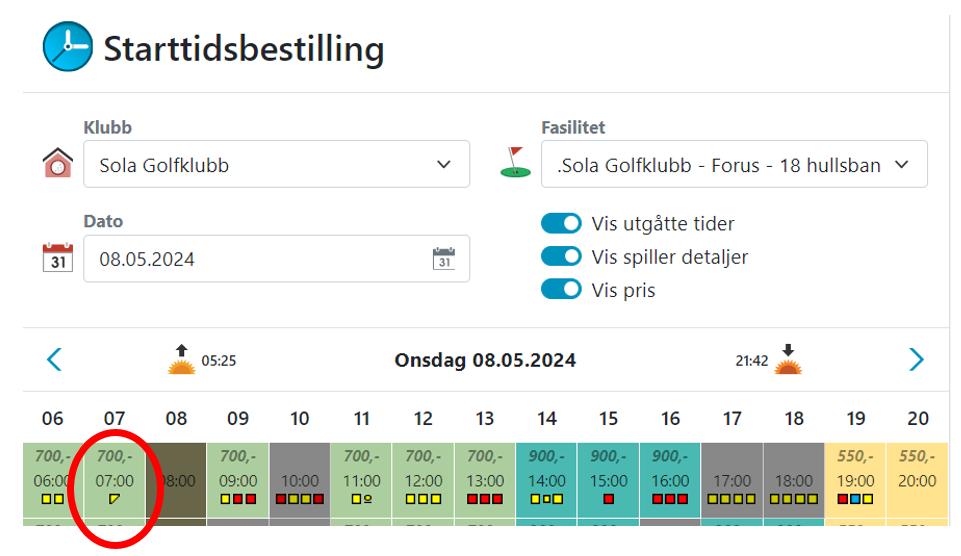This screenshot has width=961, height=556.
Task: Jump to hour 12 column header
Action: [423, 419]
